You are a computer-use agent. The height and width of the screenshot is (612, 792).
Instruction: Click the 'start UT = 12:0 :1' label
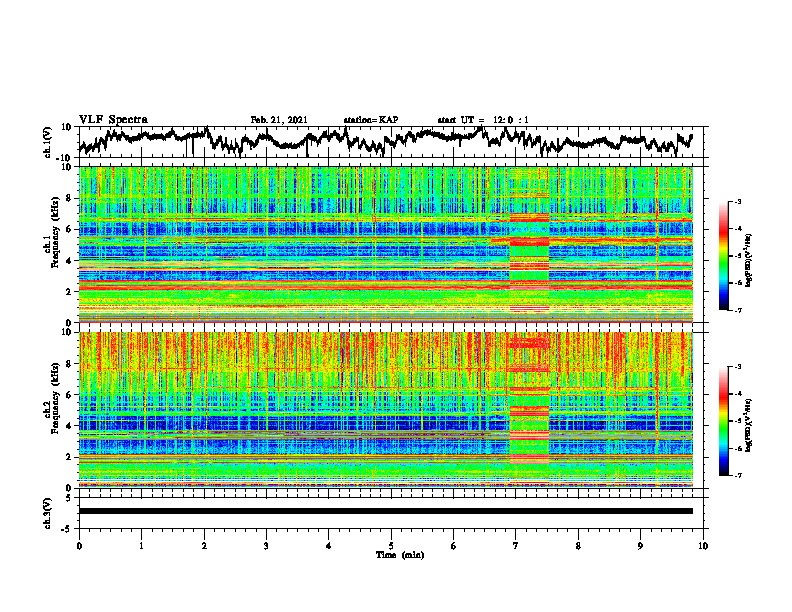click(483, 120)
